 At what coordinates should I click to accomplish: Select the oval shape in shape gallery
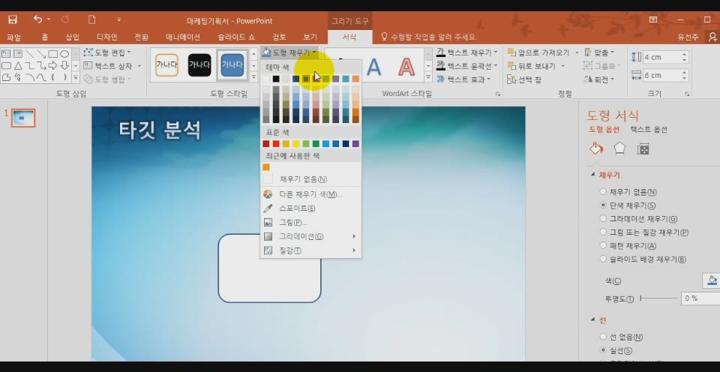(x=65, y=54)
